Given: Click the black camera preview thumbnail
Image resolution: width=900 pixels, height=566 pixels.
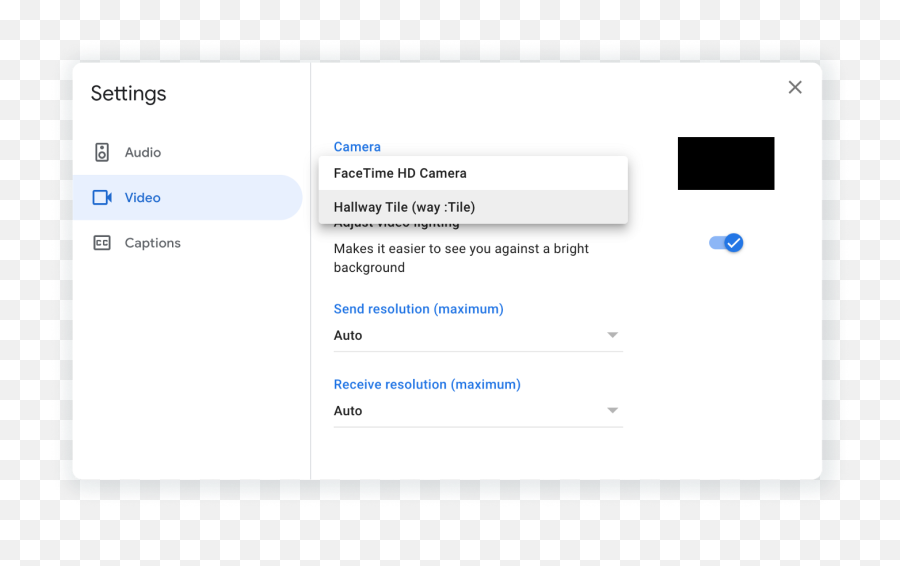Looking at the screenshot, I should (x=726, y=163).
